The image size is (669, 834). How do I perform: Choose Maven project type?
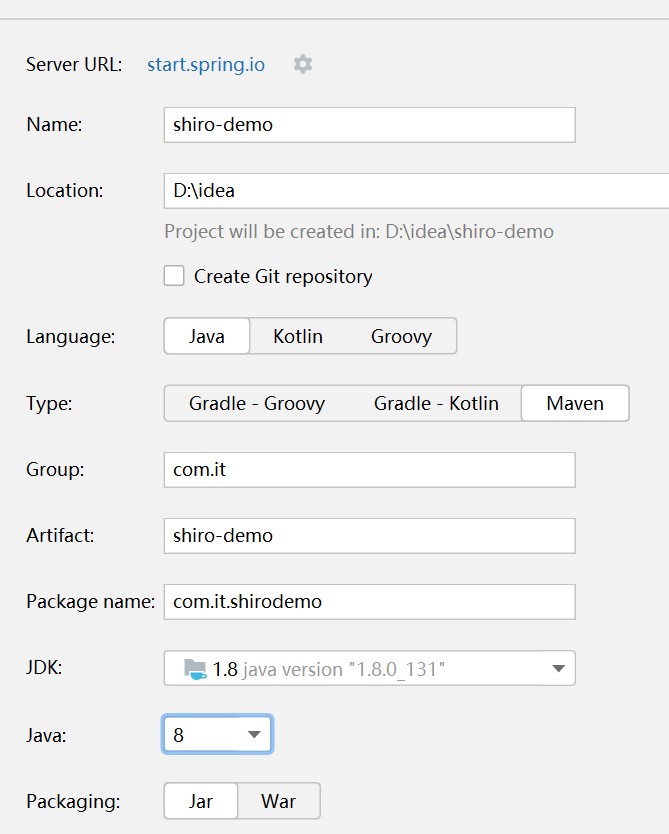click(575, 403)
